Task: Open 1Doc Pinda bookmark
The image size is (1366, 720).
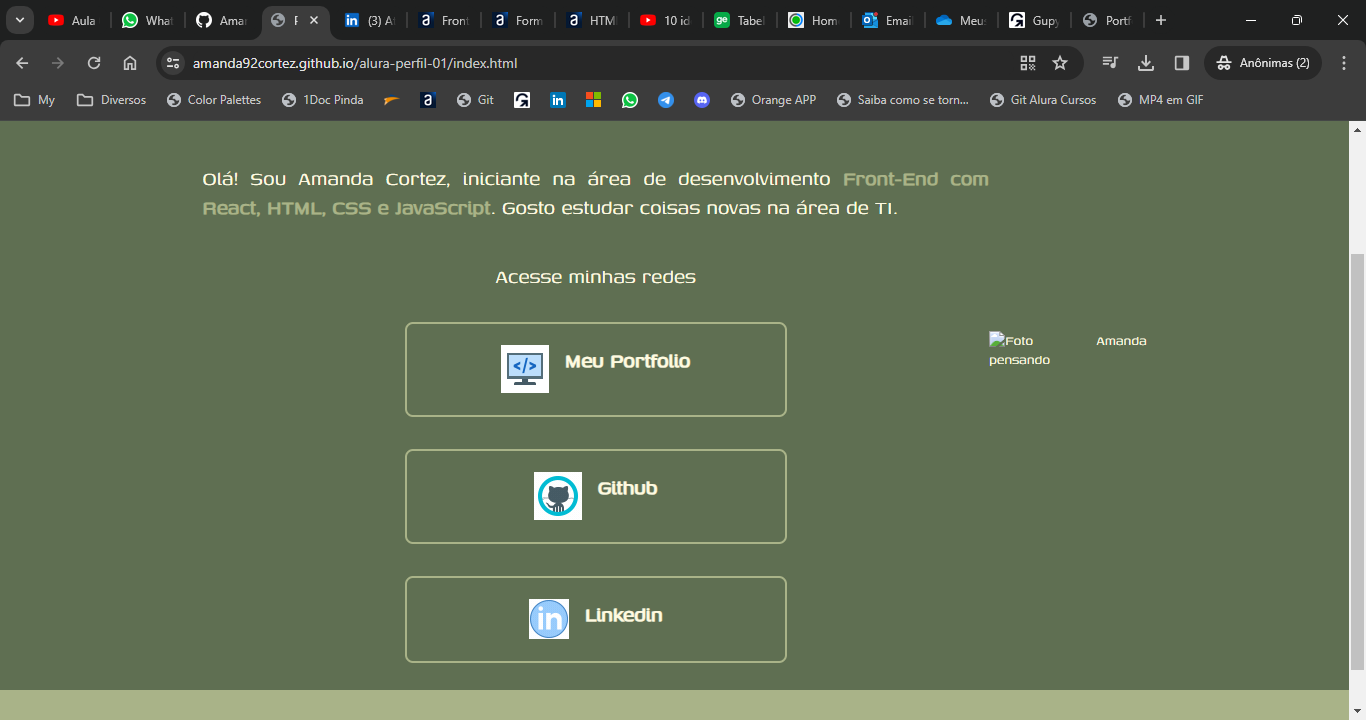Action: pos(323,100)
